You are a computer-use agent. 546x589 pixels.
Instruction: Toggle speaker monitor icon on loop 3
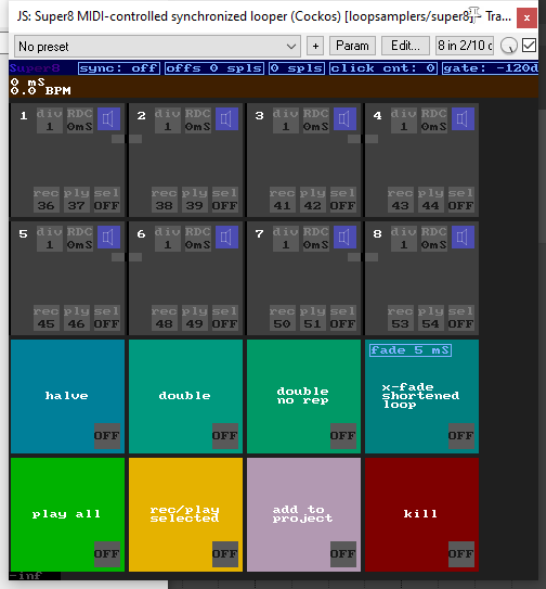point(345,119)
